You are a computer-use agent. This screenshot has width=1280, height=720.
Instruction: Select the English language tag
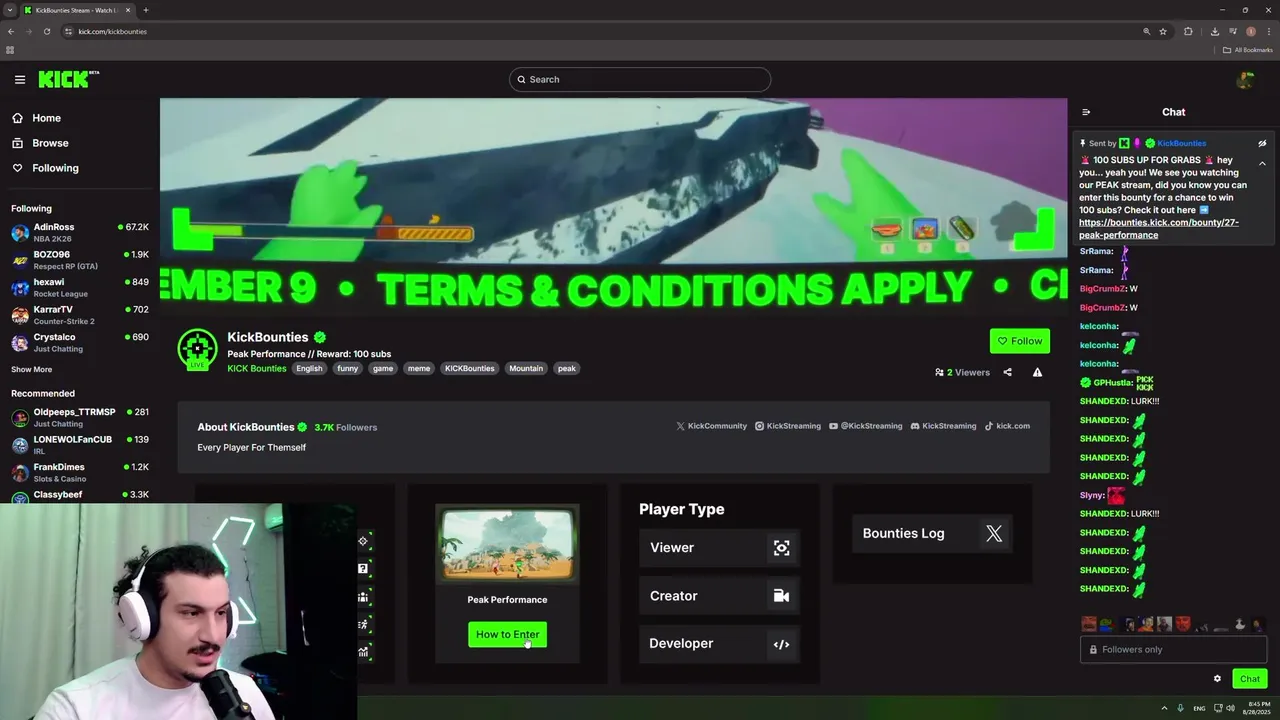pyautogui.click(x=309, y=368)
